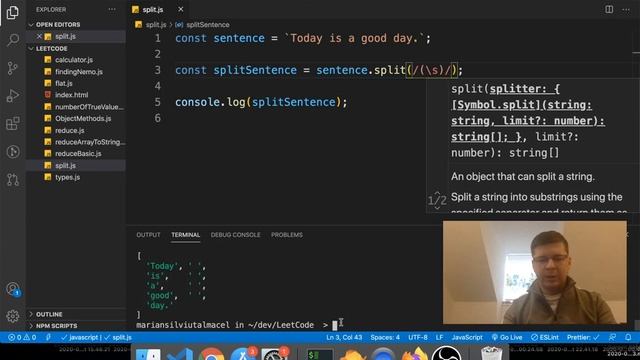Open Finder from the dock

pos(147,354)
